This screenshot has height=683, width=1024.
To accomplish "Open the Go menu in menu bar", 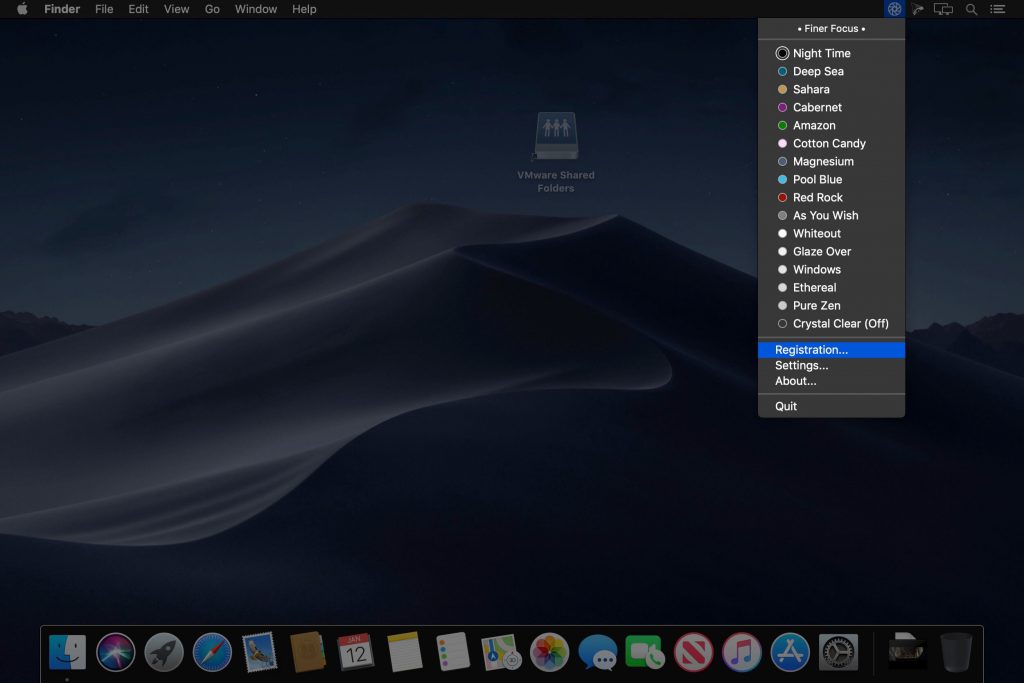I will coord(212,9).
